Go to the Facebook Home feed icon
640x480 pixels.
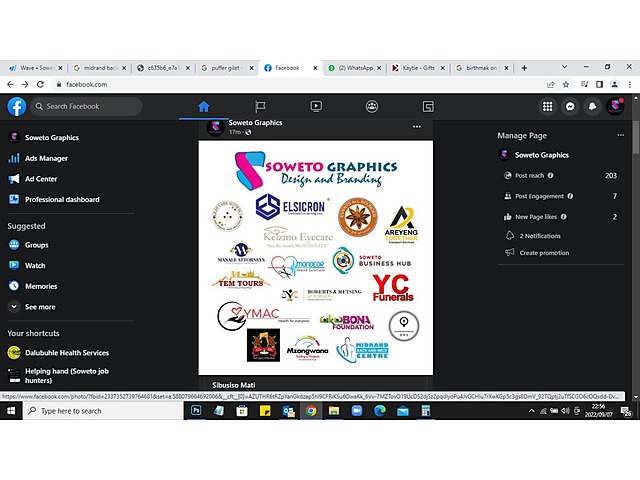click(x=204, y=106)
